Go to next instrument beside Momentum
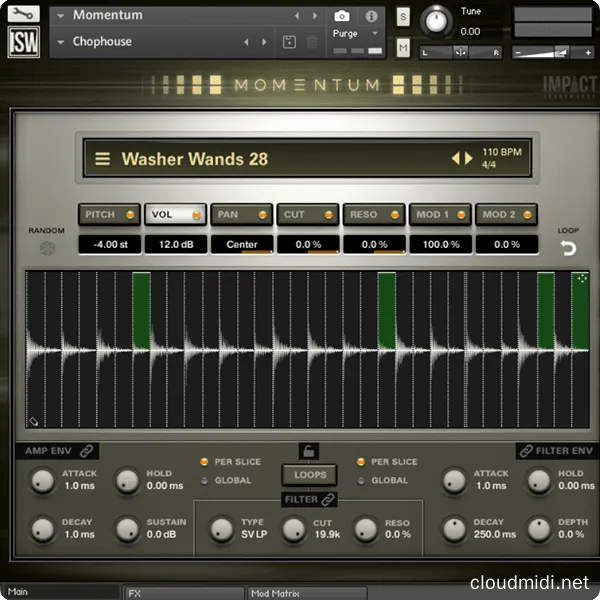Image resolution: width=600 pixels, height=600 pixels. pos(315,16)
